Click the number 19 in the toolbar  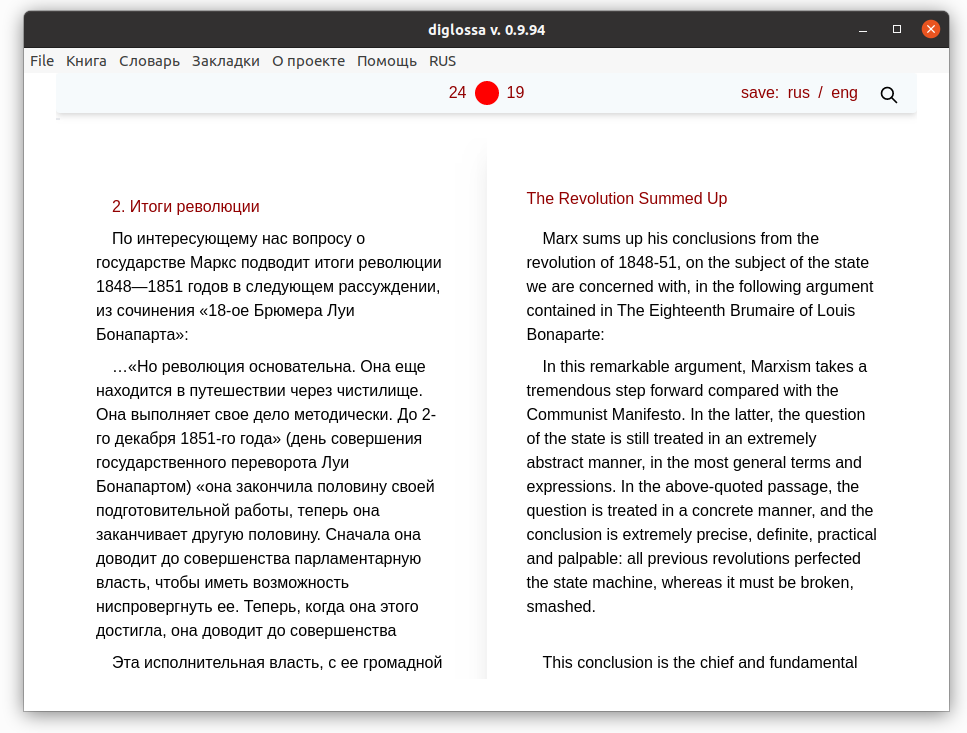pyautogui.click(x=515, y=92)
